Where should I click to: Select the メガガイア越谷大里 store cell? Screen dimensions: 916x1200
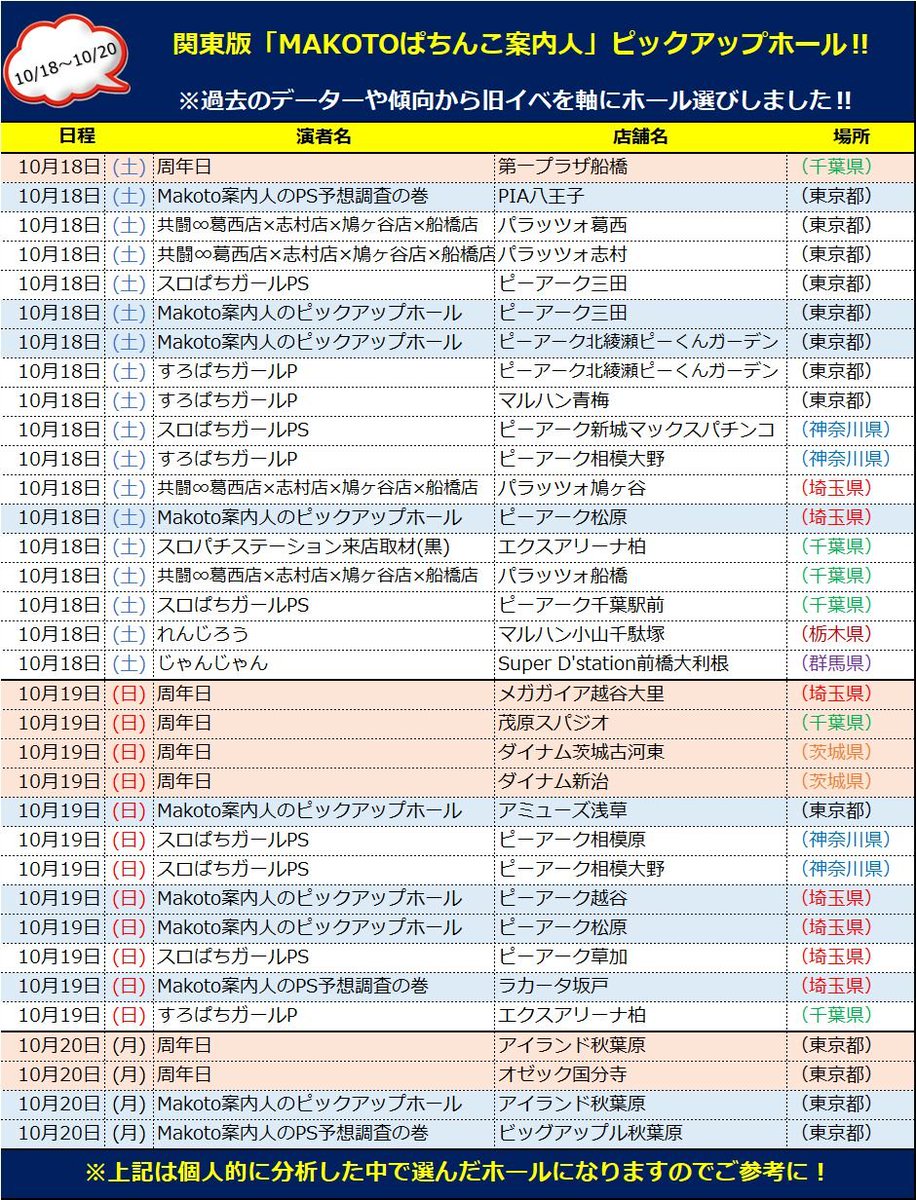pyautogui.click(x=640, y=693)
